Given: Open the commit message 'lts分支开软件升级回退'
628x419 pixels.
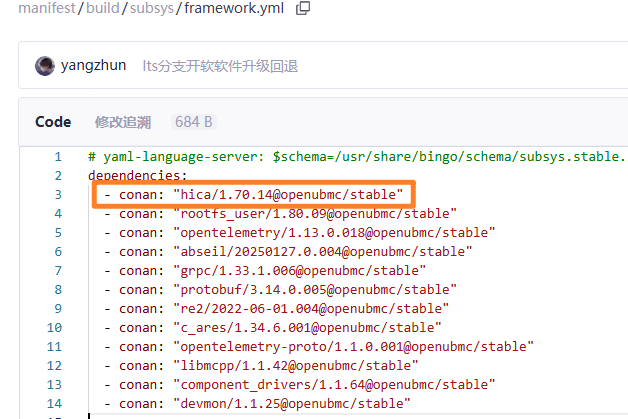Looking at the screenshot, I should point(220,66).
